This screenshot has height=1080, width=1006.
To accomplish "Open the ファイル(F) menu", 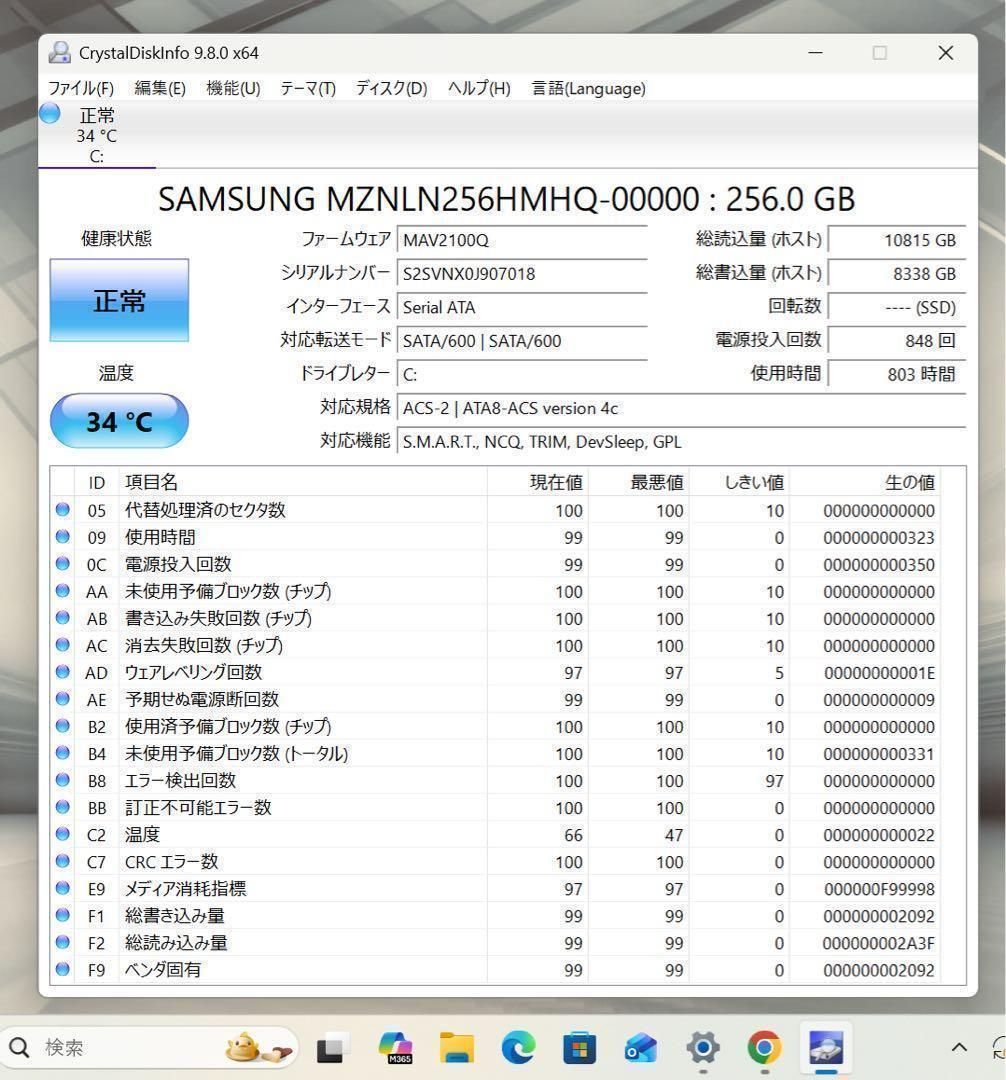I will pos(81,88).
